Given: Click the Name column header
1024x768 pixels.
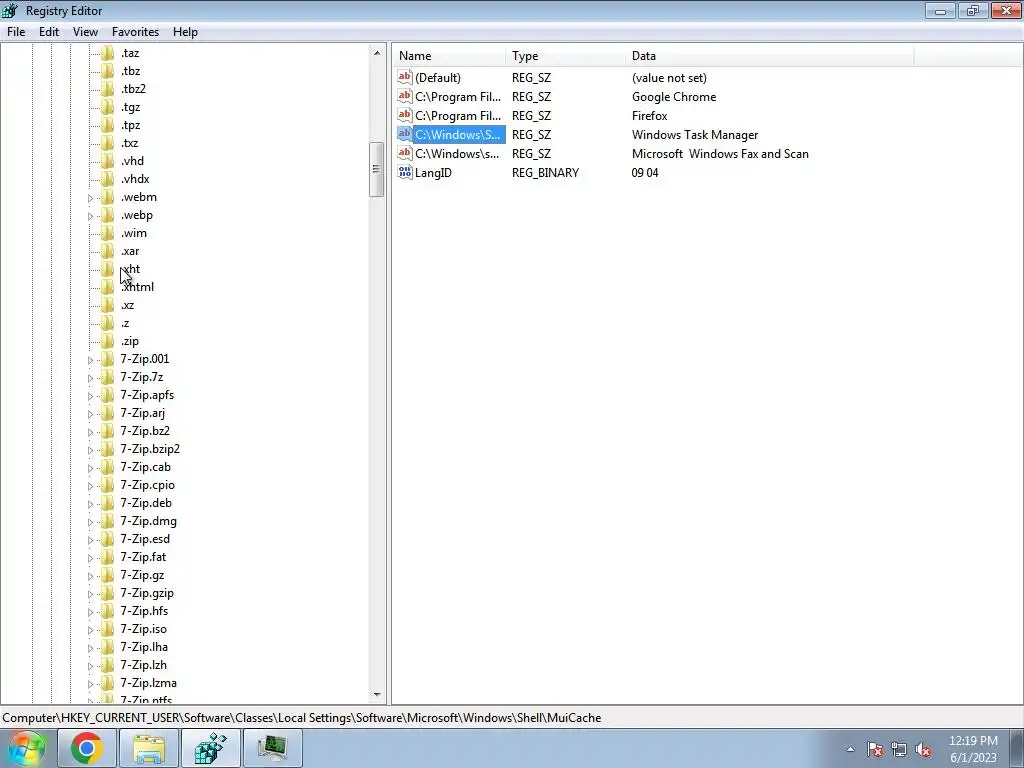Looking at the screenshot, I should pyautogui.click(x=449, y=56).
